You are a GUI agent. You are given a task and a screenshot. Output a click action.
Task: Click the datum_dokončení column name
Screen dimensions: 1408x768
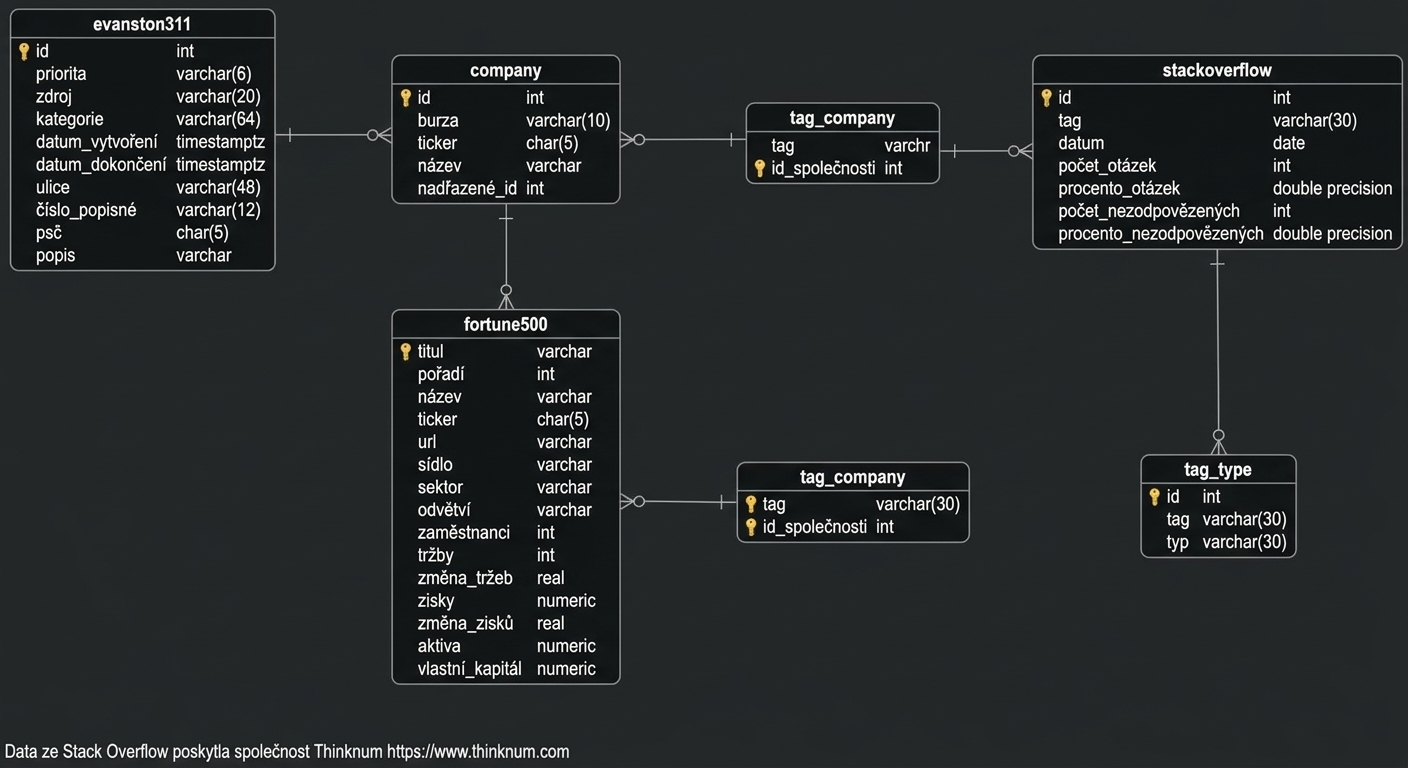[x=101, y=165]
